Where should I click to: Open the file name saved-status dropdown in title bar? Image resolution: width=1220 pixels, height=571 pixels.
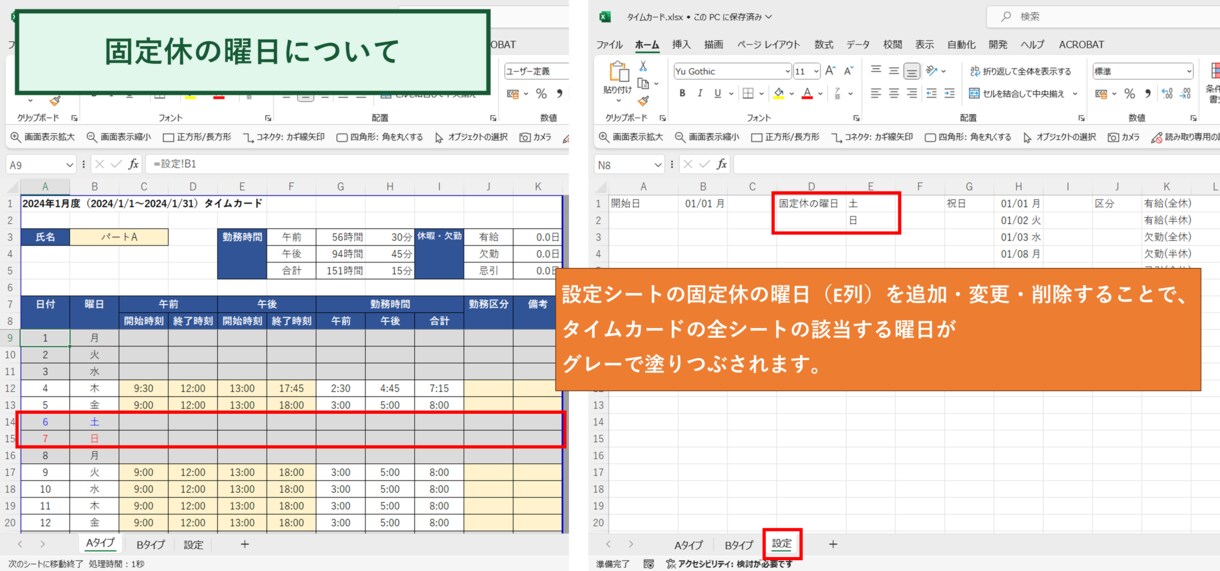pos(768,17)
